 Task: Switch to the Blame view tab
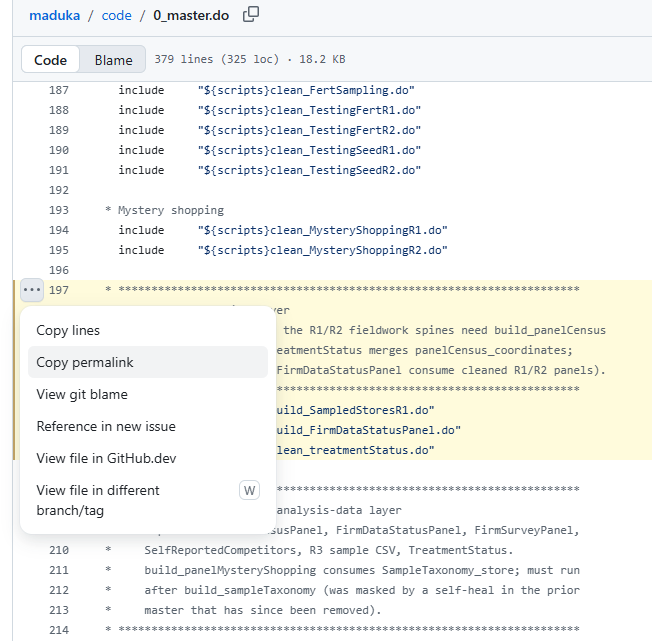point(113,60)
